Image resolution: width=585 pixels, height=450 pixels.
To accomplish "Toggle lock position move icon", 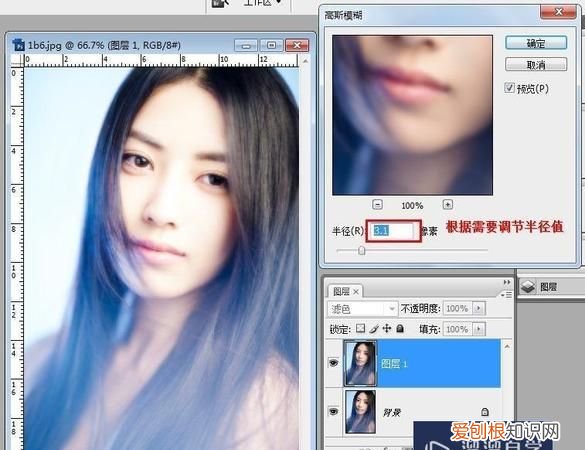I will [x=387, y=328].
